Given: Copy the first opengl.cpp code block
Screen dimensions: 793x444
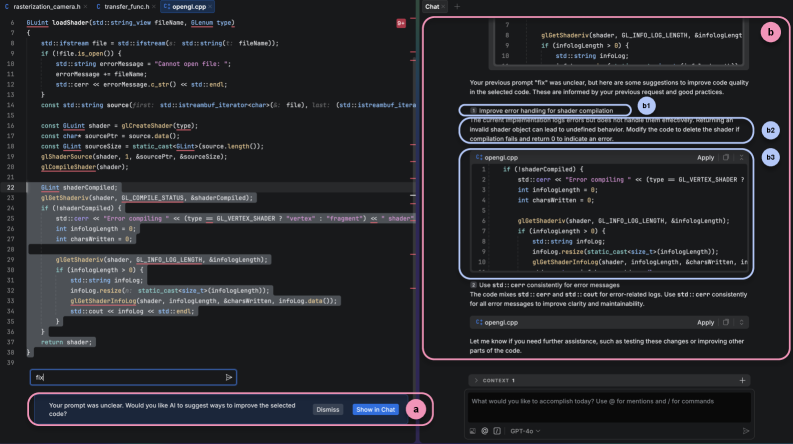Looking at the screenshot, I should 726,157.
